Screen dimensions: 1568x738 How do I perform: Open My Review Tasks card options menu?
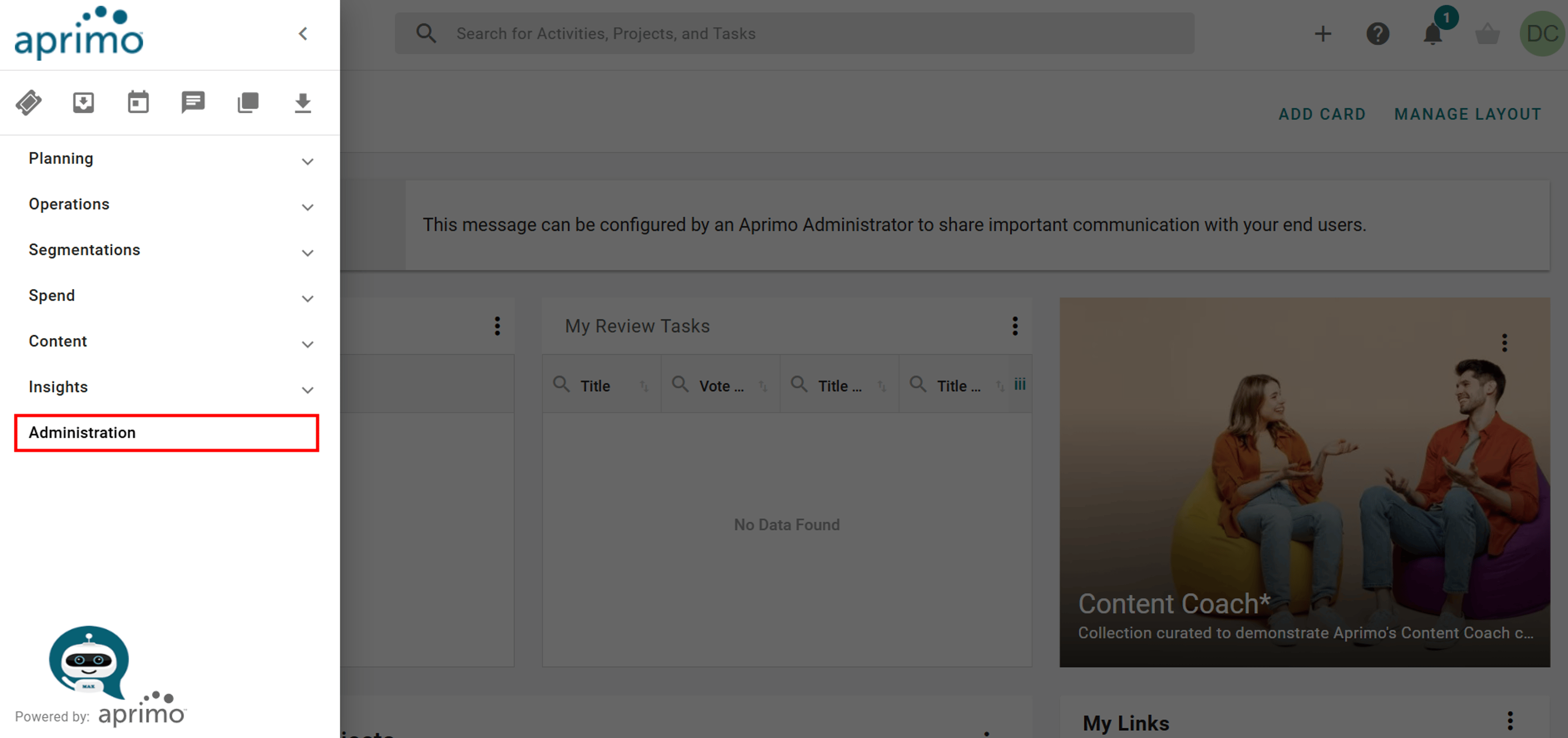[1015, 326]
